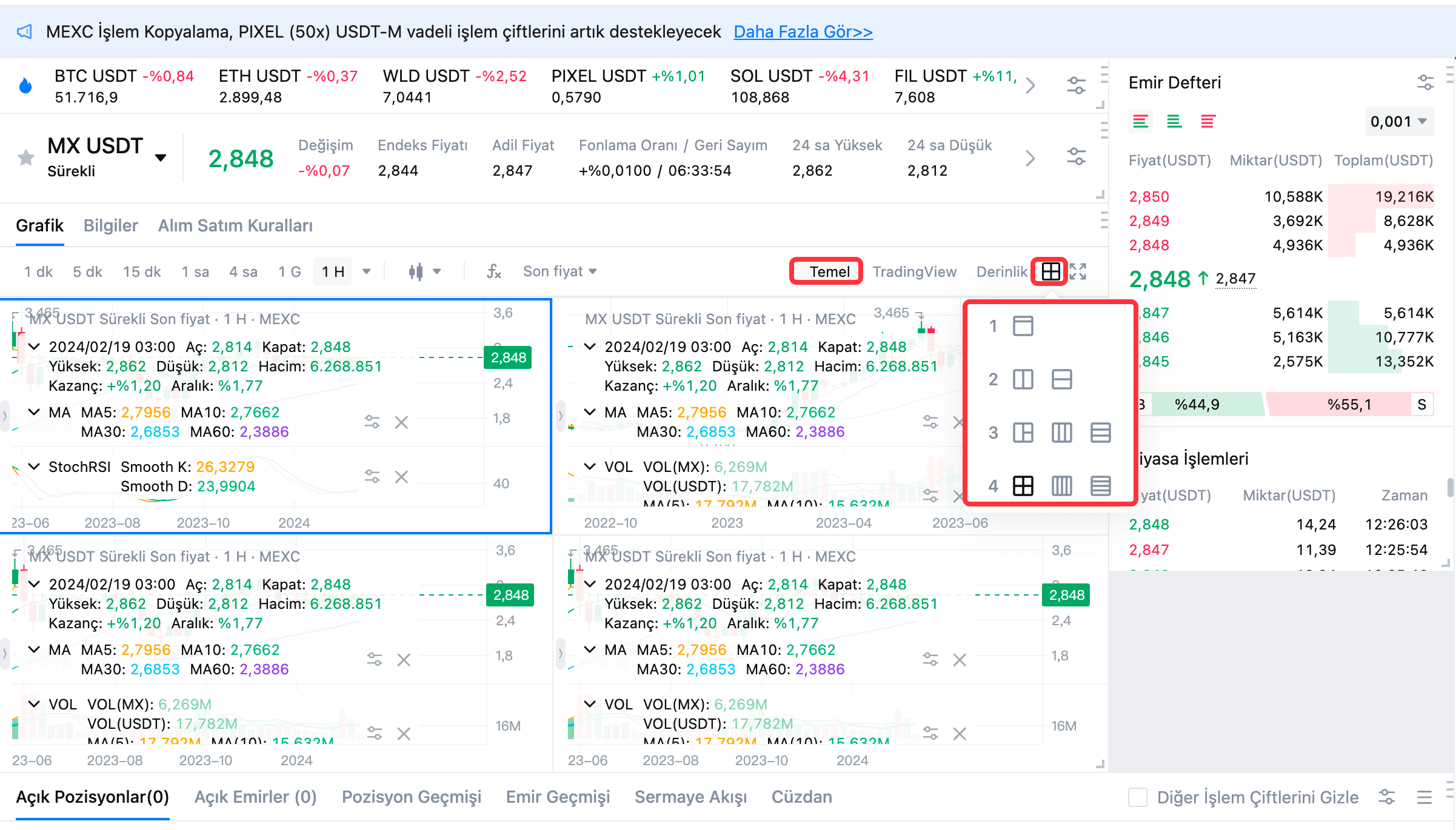1456x830 pixels.
Task: Check Diğer İşlem Çiftlerini Gizle checkbox
Action: (x=1138, y=797)
